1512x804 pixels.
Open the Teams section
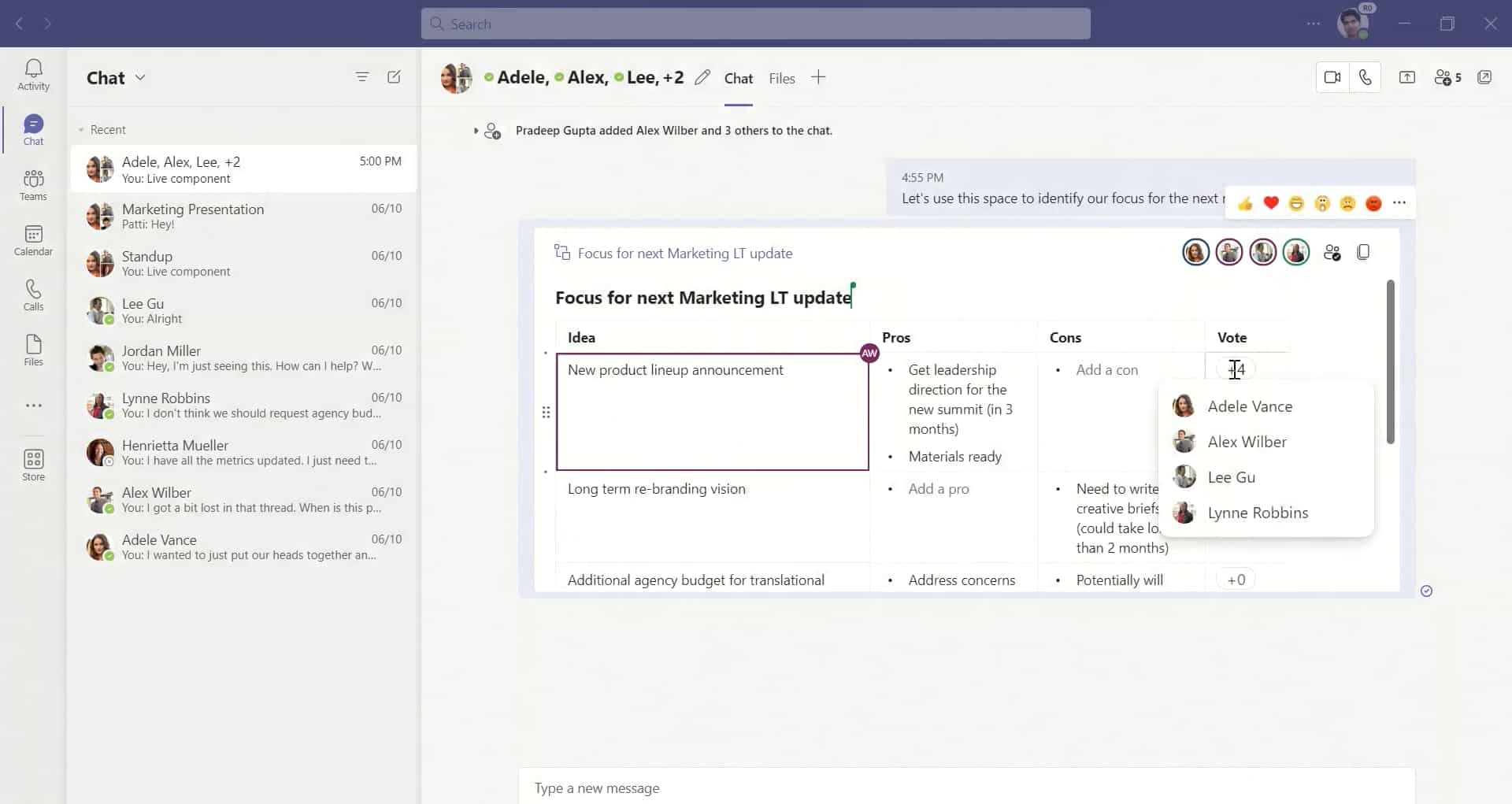click(x=33, y=185)
